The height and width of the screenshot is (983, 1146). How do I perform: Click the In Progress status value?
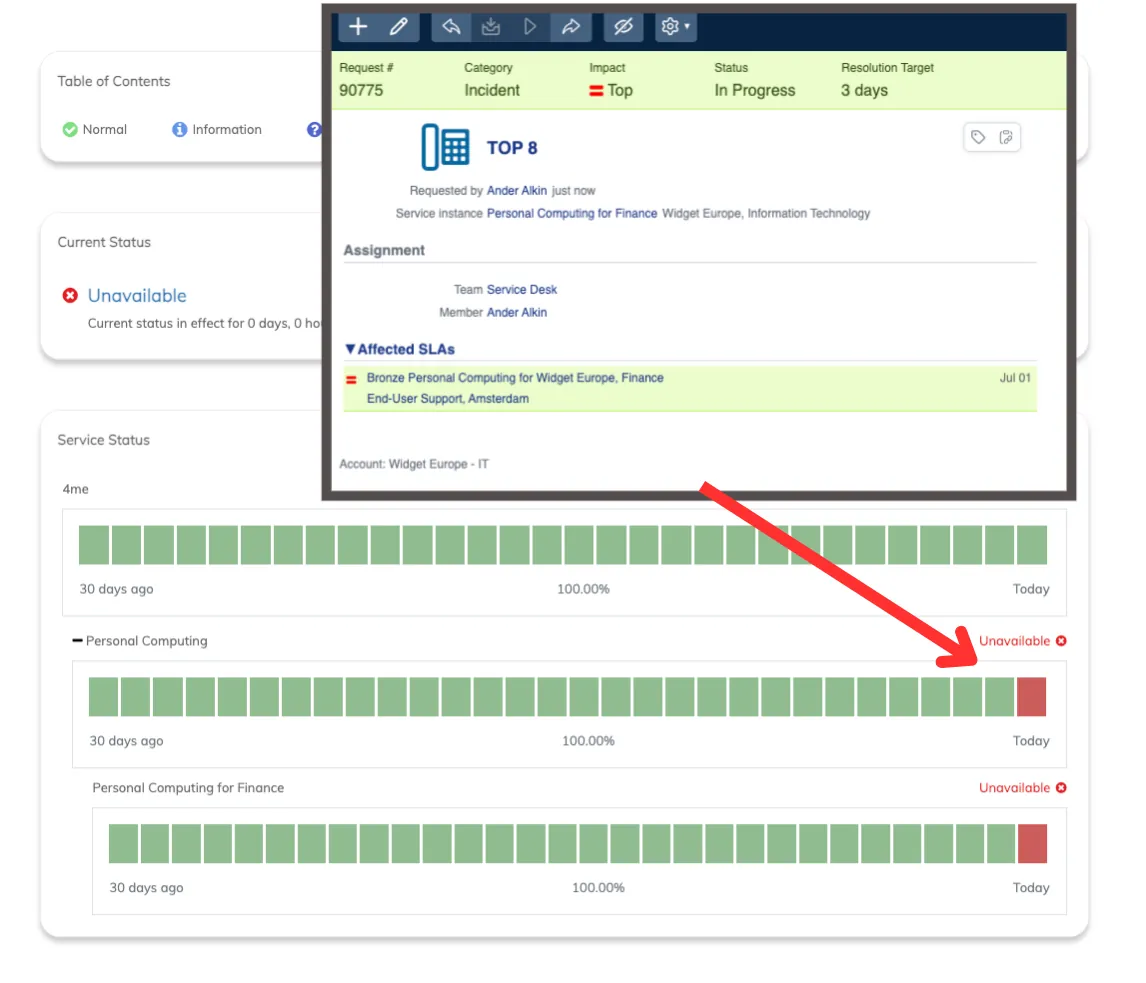755,91
